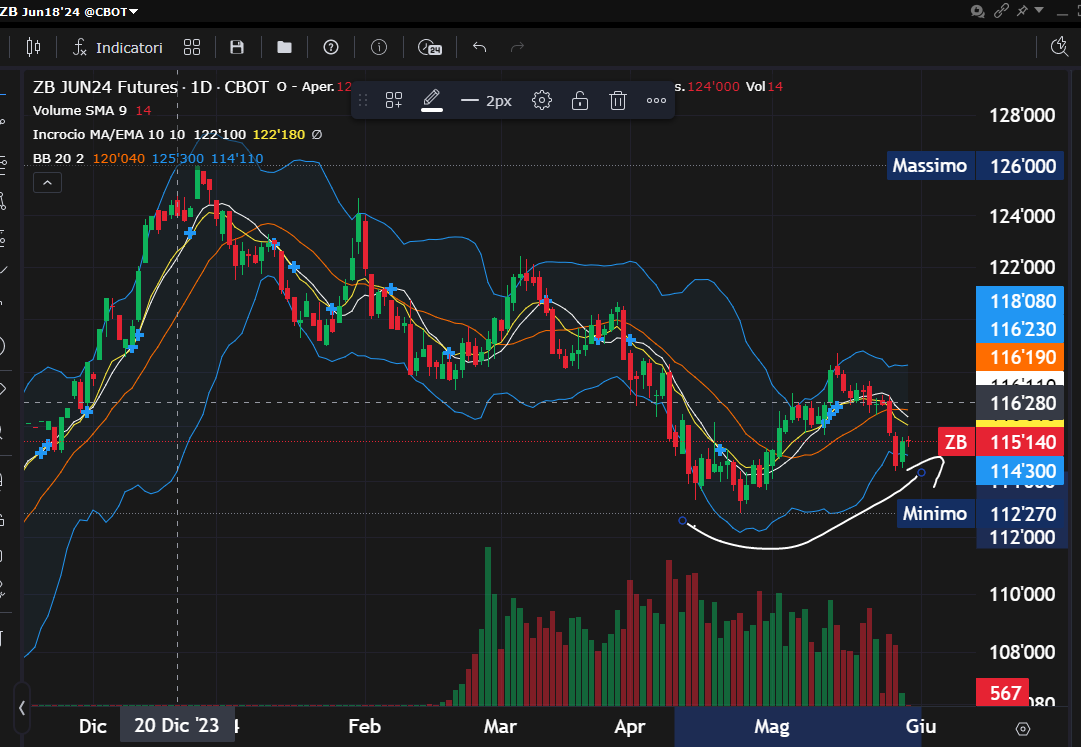Collapse the indicator legend with chevron button
Screen dimensions: 1081x747
(48, 183)
